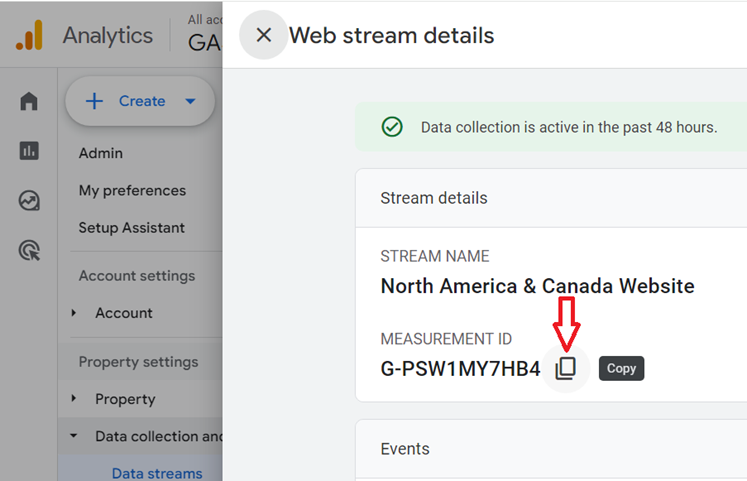The image size is (747, 481).
Task: Click the STREAM NAME label
Action: (x=434, y=257)
